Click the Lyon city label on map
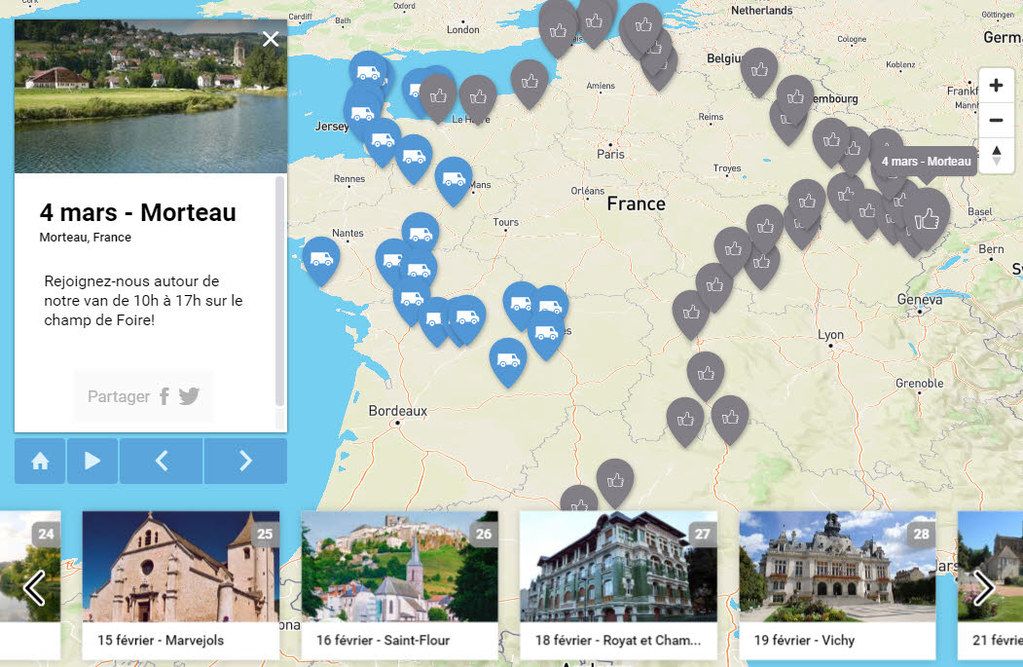The height and width of the screenshot is (667, 1023). click(x=831, y=335)
